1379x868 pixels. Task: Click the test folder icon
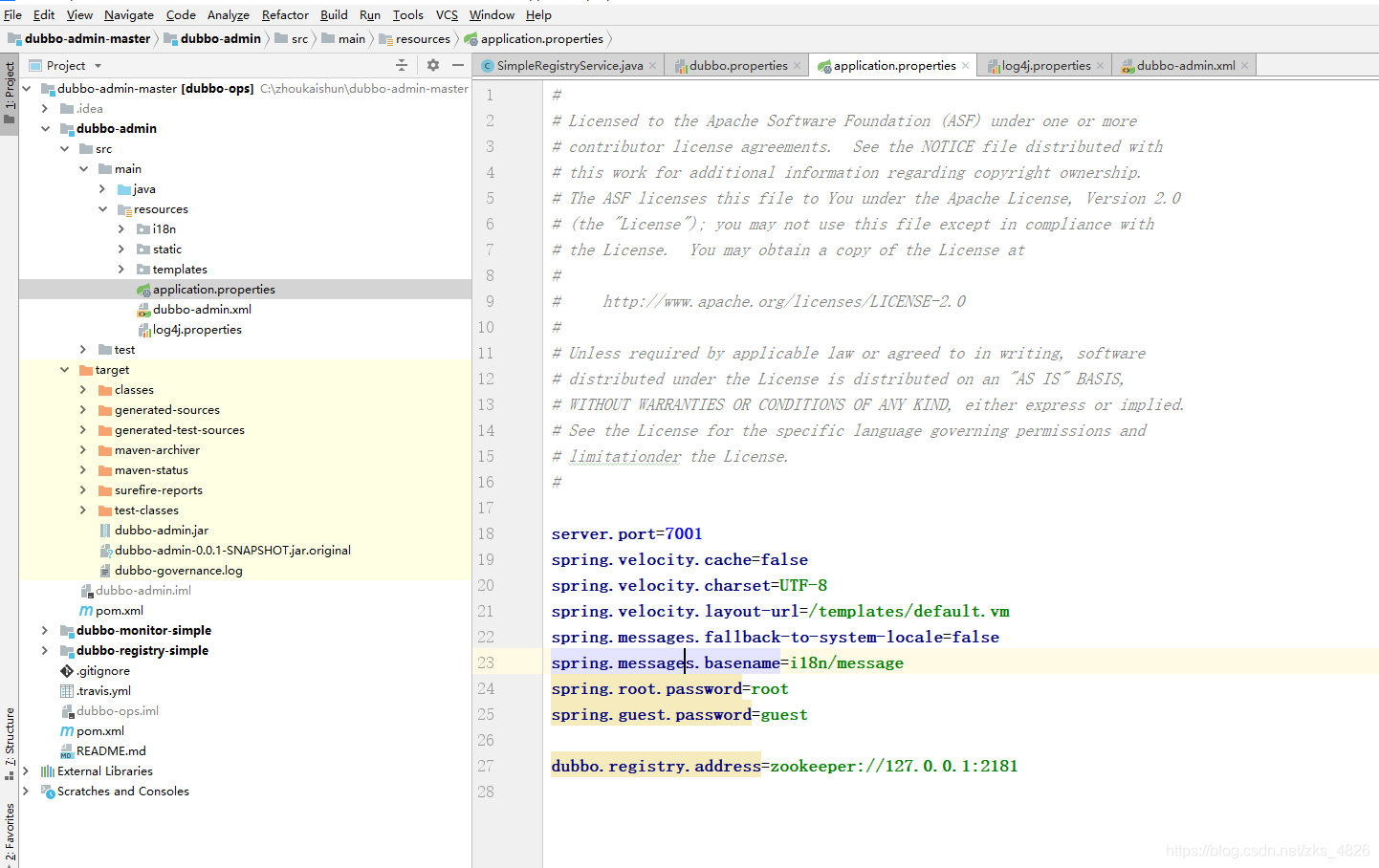point(105,349)
